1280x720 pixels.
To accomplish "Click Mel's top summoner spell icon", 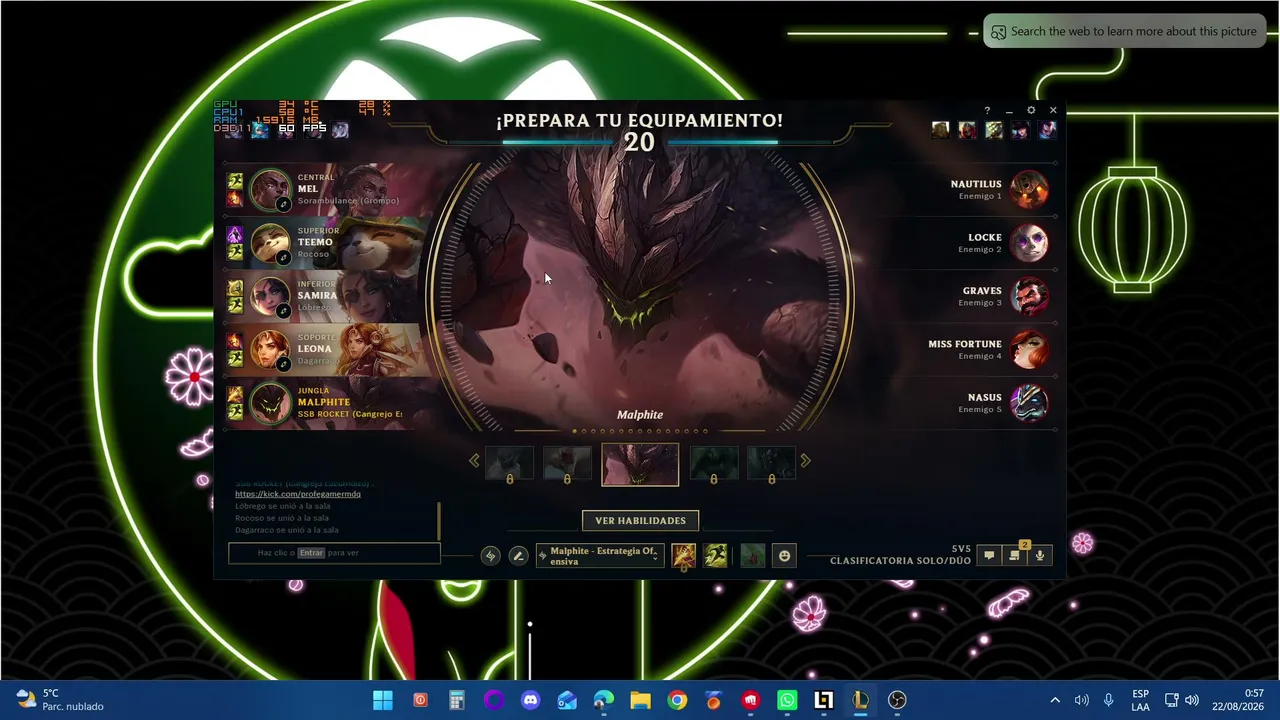I will [x=235, y=181].
